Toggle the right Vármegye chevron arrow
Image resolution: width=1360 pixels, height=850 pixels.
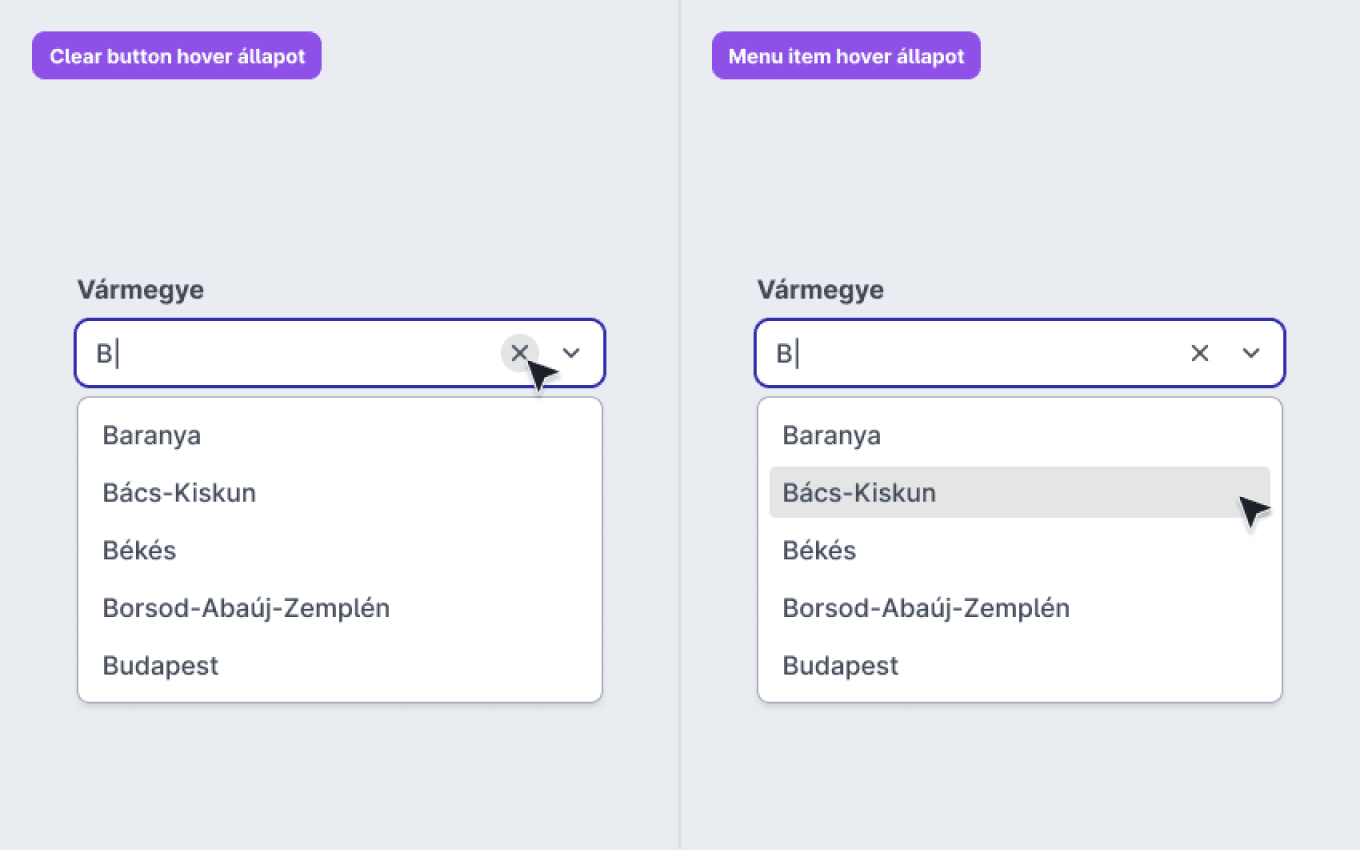click(x=1251, y=352)
